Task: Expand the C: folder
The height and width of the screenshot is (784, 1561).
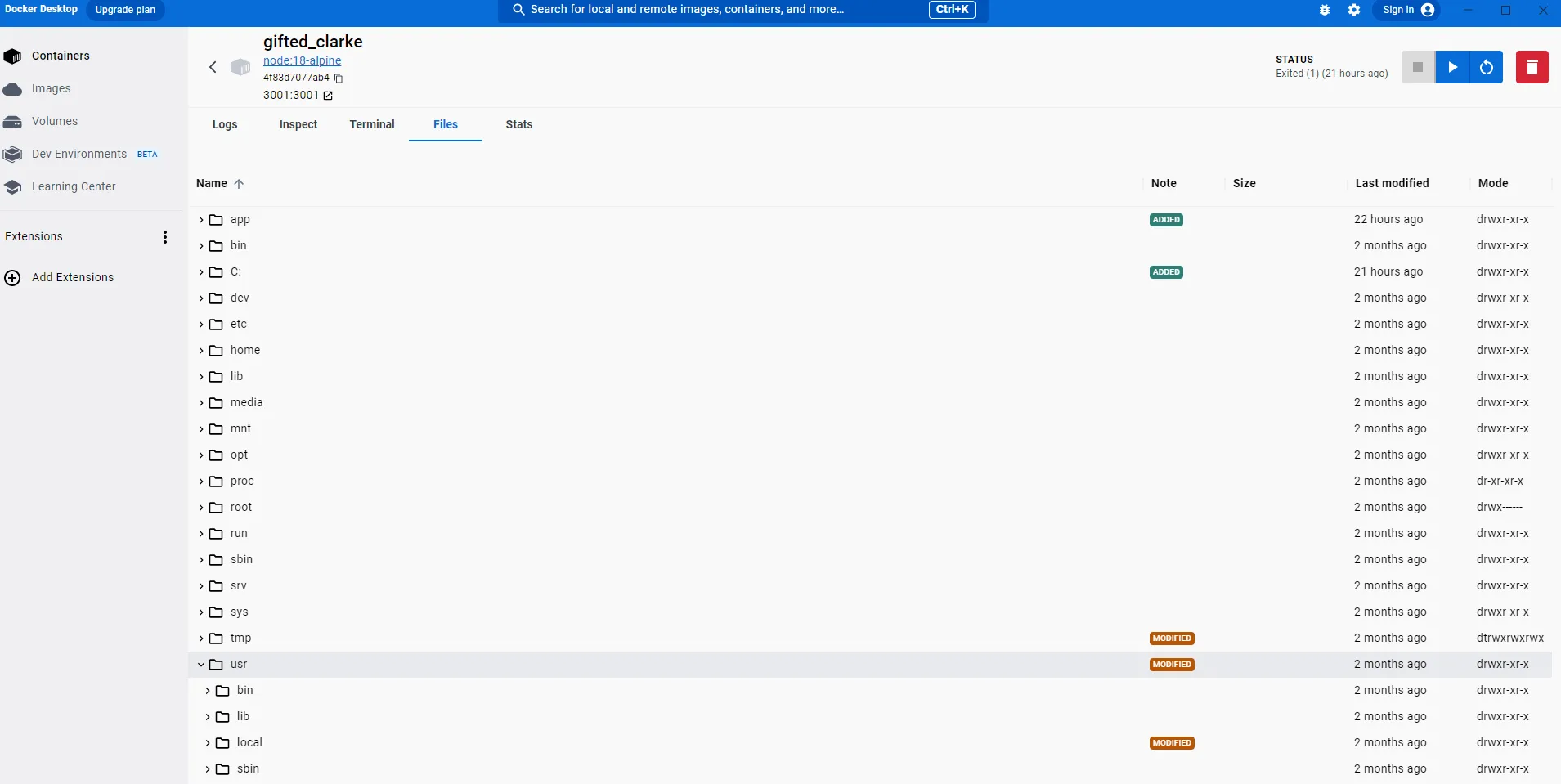Action: click(201, 272)
